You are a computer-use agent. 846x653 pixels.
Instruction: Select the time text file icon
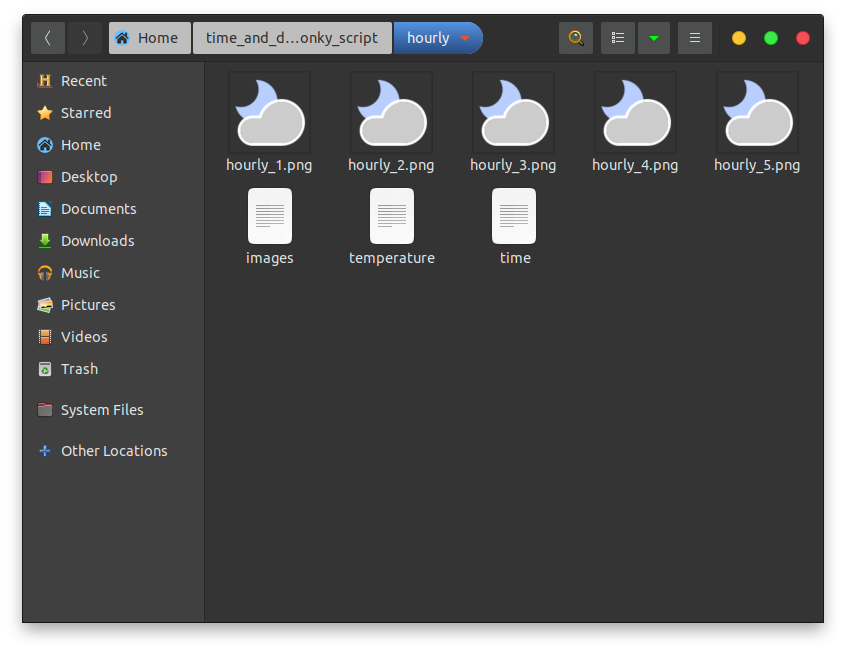coord(514,216)
